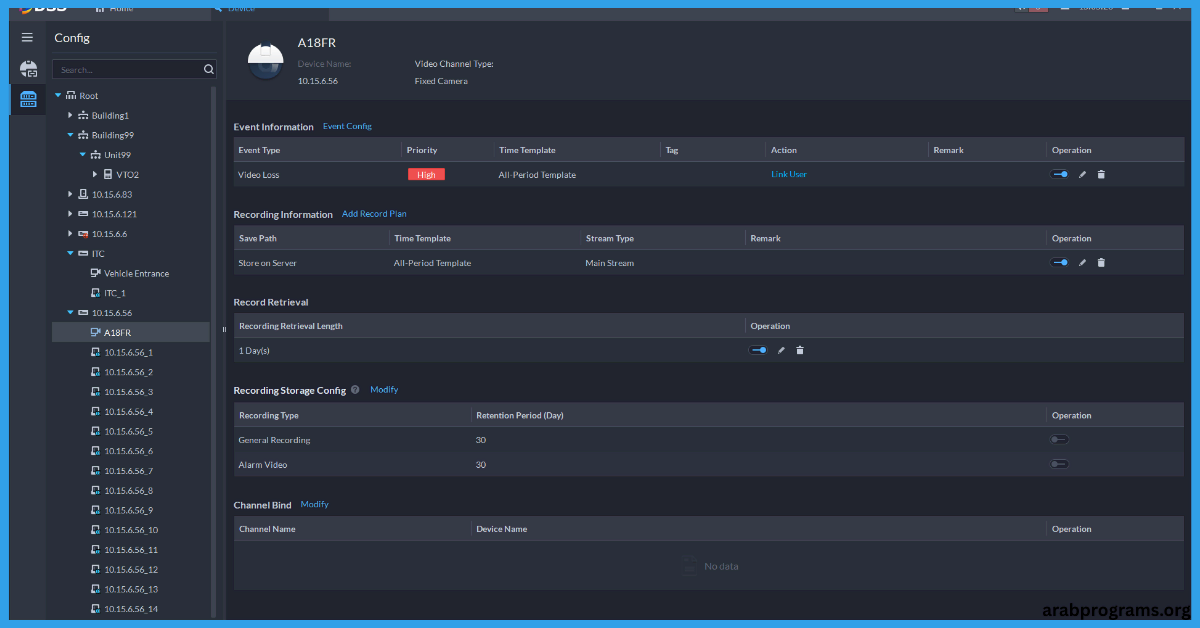Screen dimensions: 1200x628
Task: Open the camera config sidebar icon
Action: 28,69
